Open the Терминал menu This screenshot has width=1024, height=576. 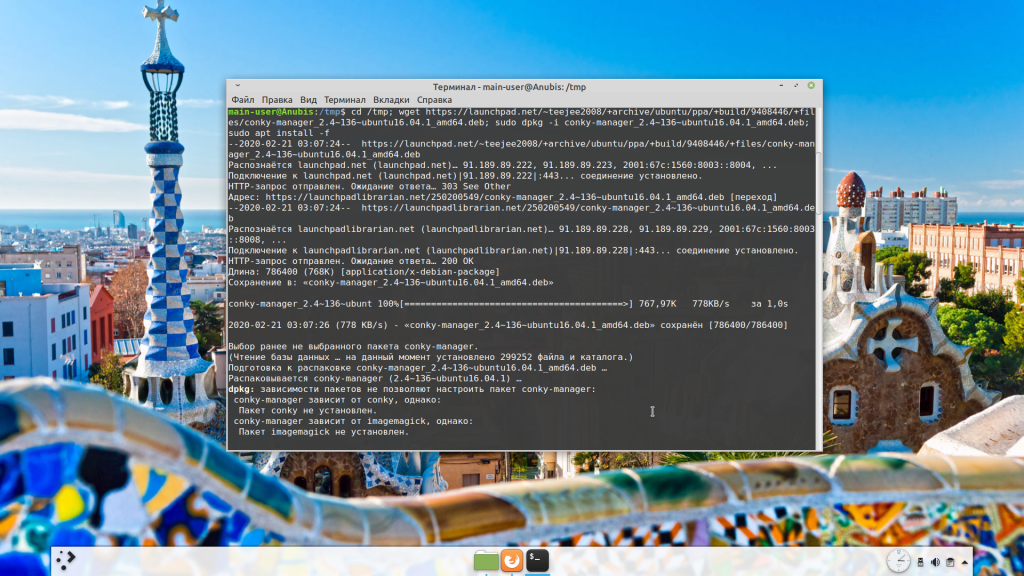pyautogui.click(x=345, y=100)
